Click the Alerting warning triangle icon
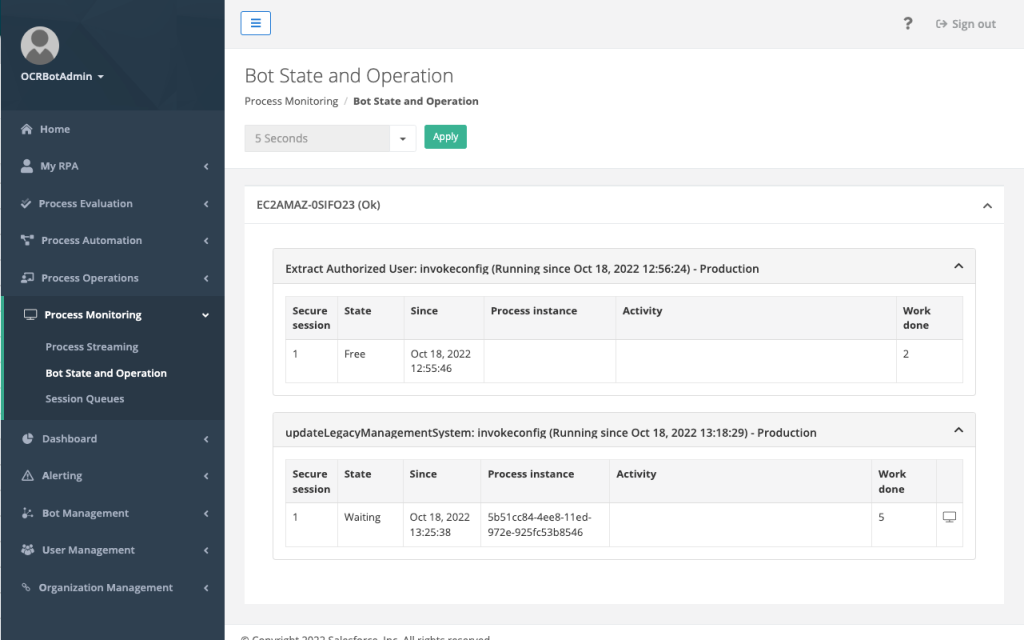This screenshot has width=1024, height=640. [27, 475]
